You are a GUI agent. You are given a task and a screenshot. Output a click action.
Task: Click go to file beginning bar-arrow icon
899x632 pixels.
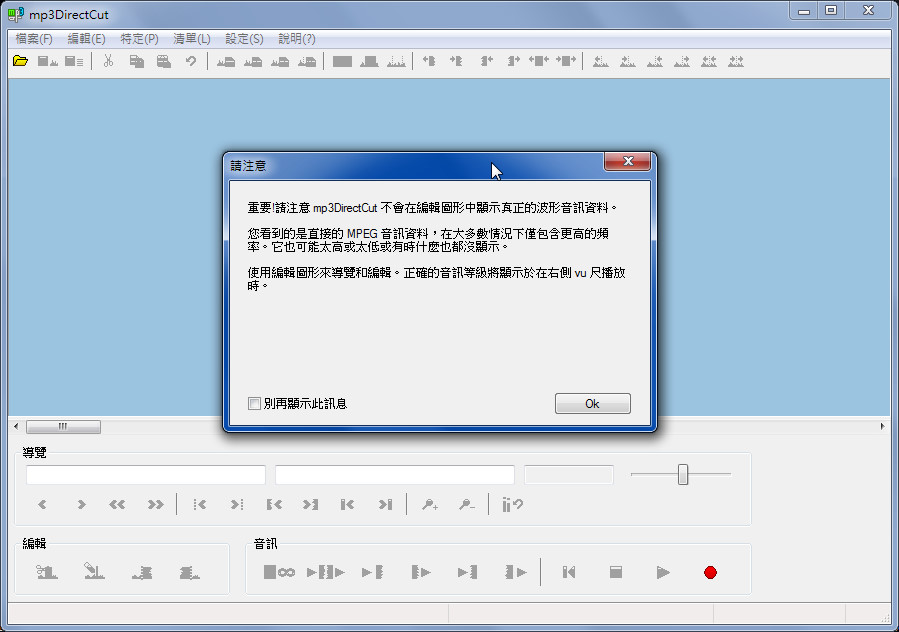347,505
